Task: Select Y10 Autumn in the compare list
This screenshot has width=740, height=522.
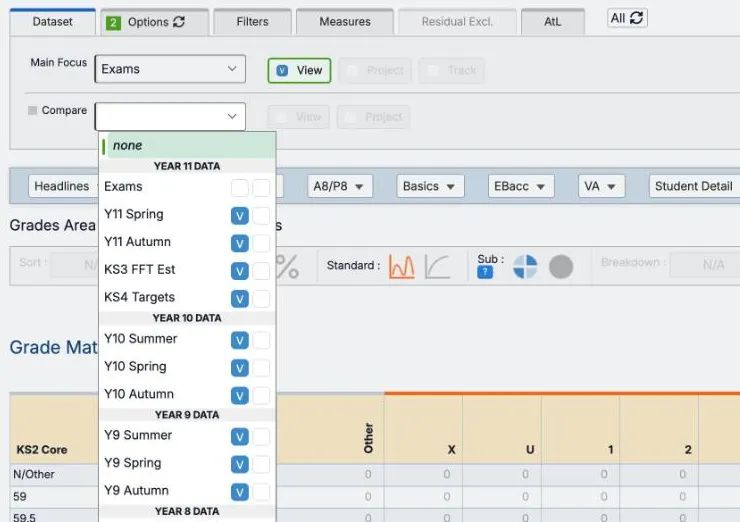Action: 139,394
